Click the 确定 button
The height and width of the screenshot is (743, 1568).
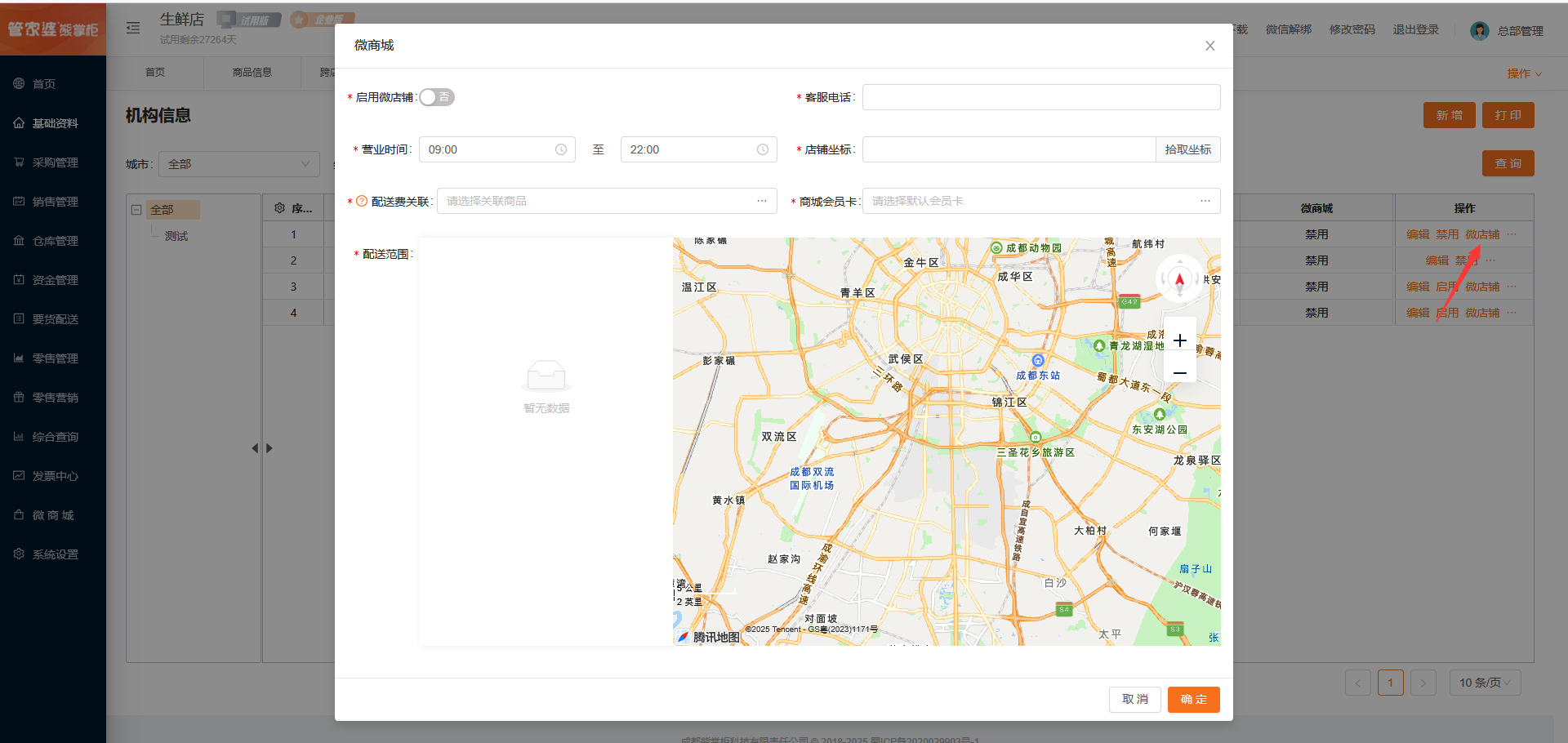[x=1193, y=699]
